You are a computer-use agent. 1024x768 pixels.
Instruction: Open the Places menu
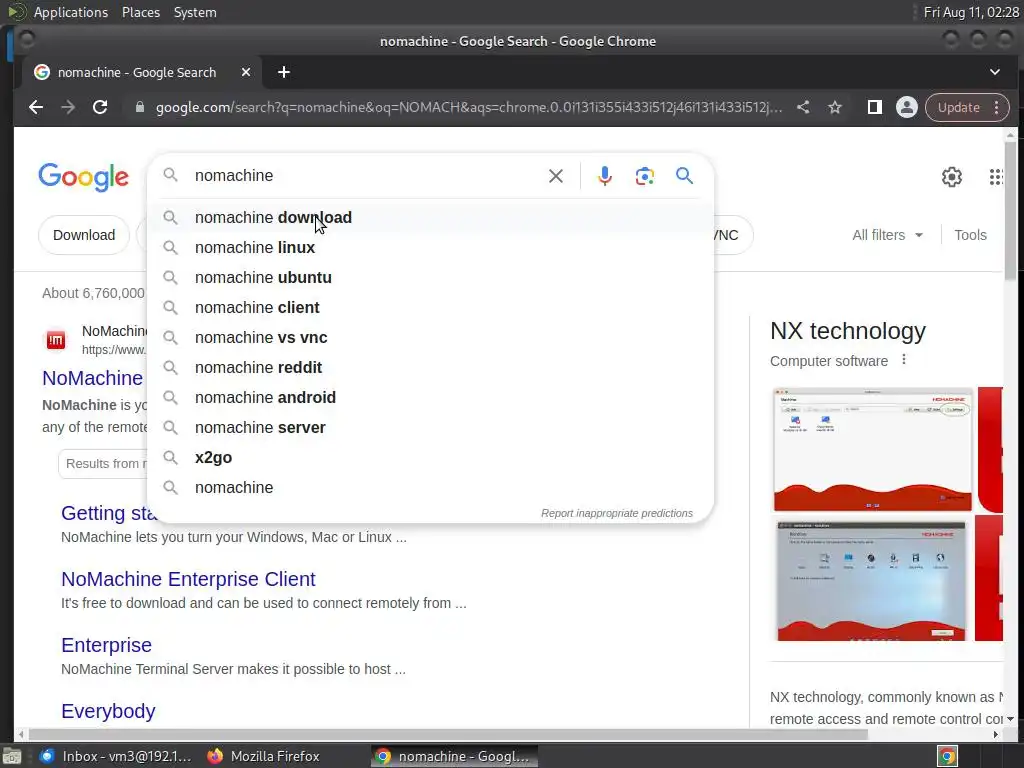tap(140, 12)
